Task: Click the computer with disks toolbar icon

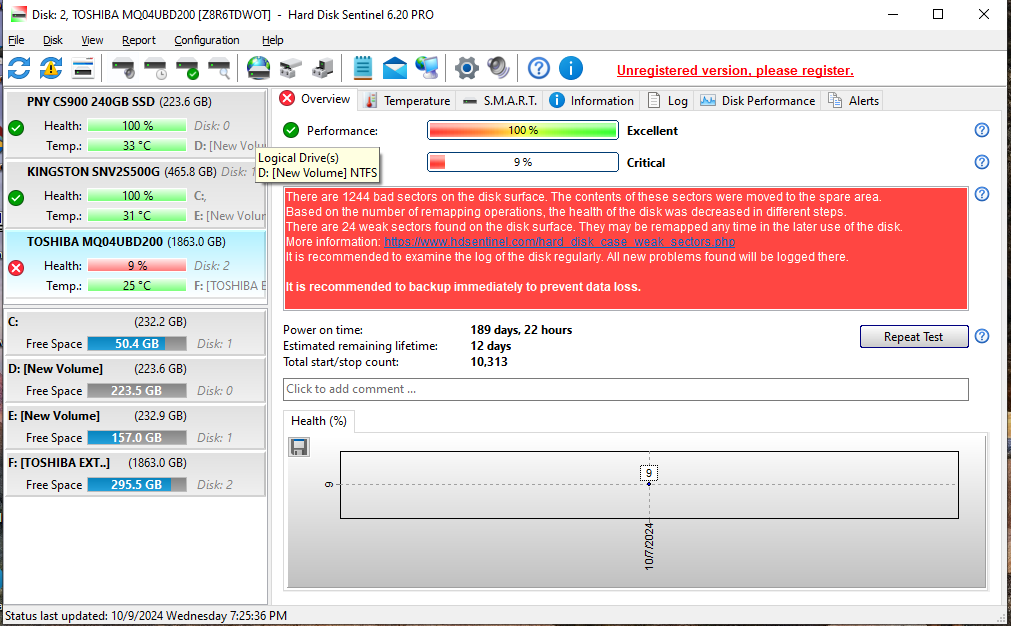Action: 322,68
